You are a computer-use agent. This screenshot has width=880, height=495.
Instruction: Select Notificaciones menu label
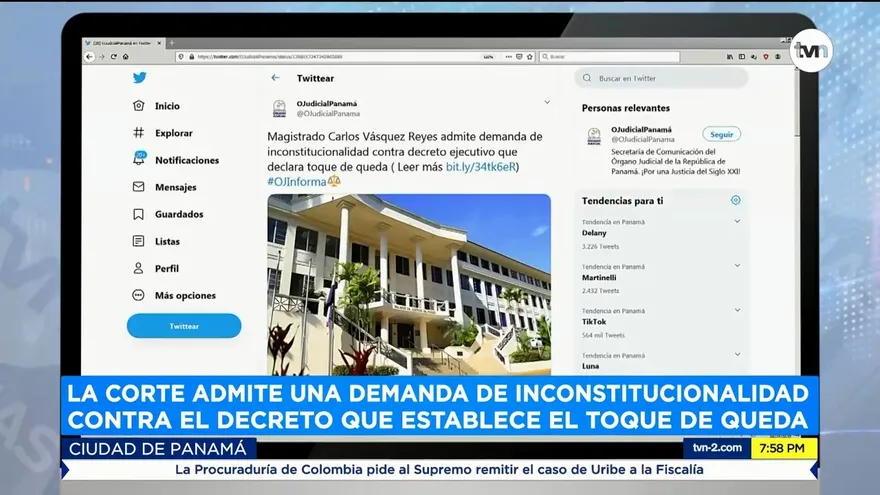click(187, 160)
